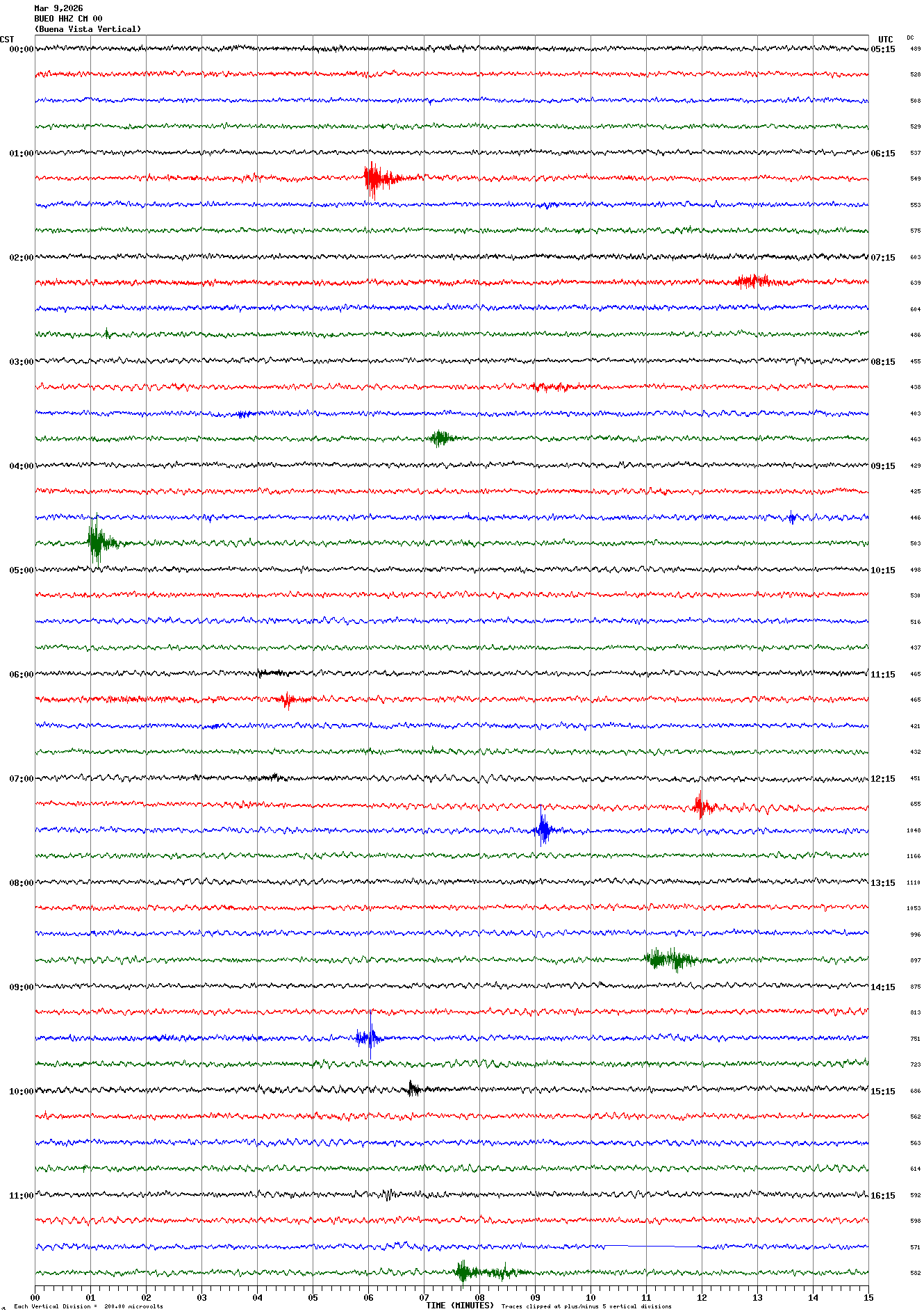The height and width of the screenshot is (1316, 924).
Task: Click the 12:15 UTC time label
Action: 883,779
